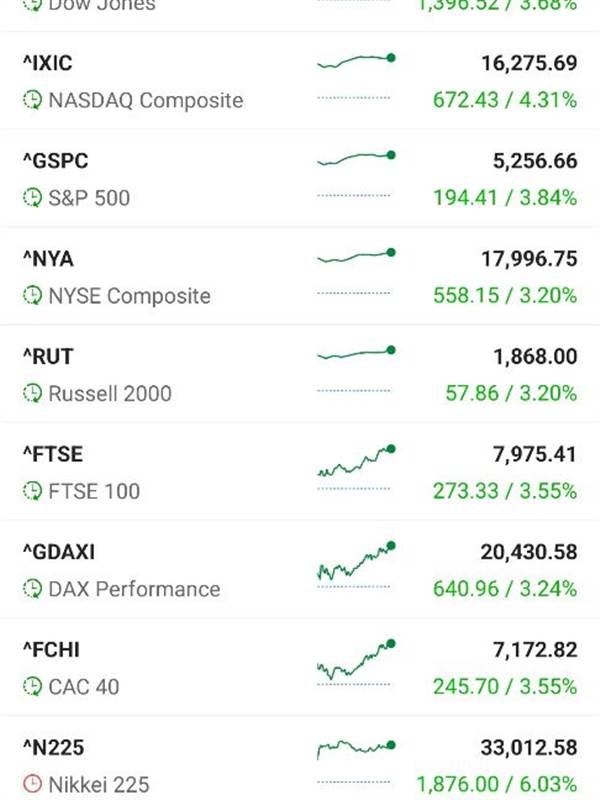Open the ^IXIC sparkline chart

(355, 63)
